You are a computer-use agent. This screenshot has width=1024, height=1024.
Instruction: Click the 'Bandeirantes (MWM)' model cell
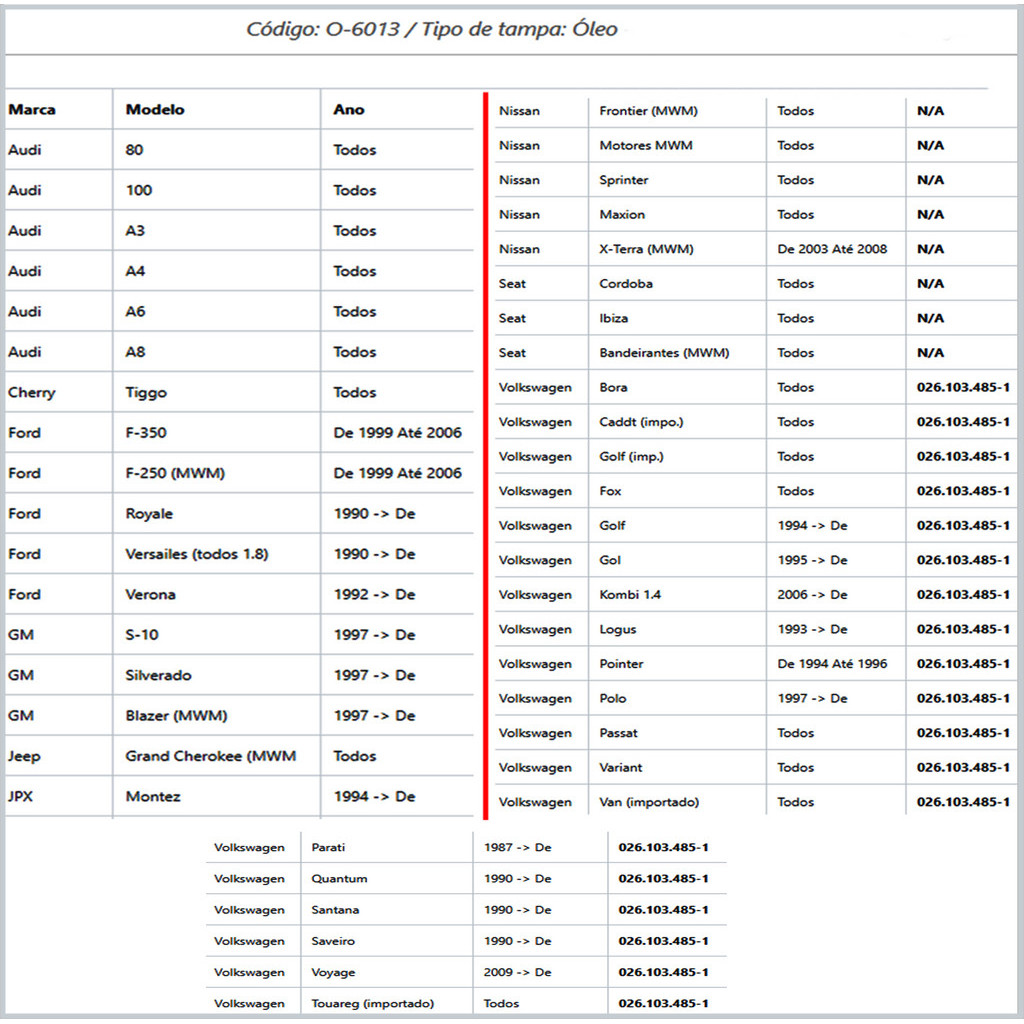pyautogui.click(x=664, y=353)
